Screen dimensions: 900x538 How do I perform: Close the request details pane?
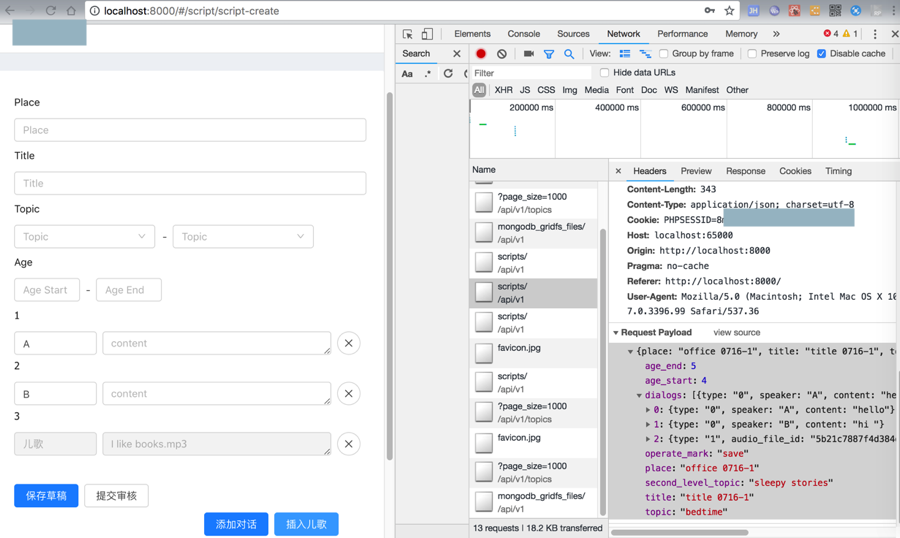[618, 171]
